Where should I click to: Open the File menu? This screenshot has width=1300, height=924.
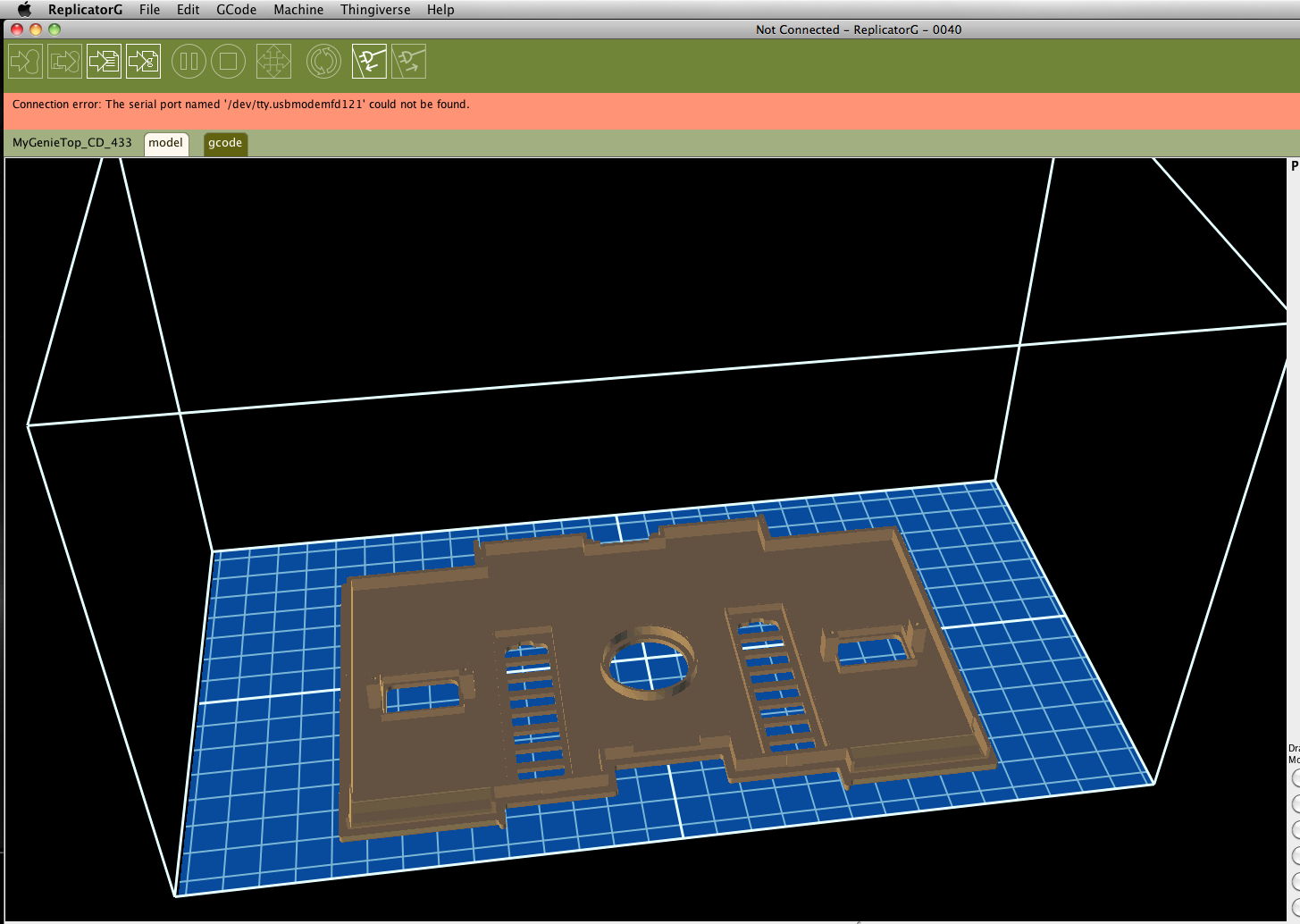(150, 9)
